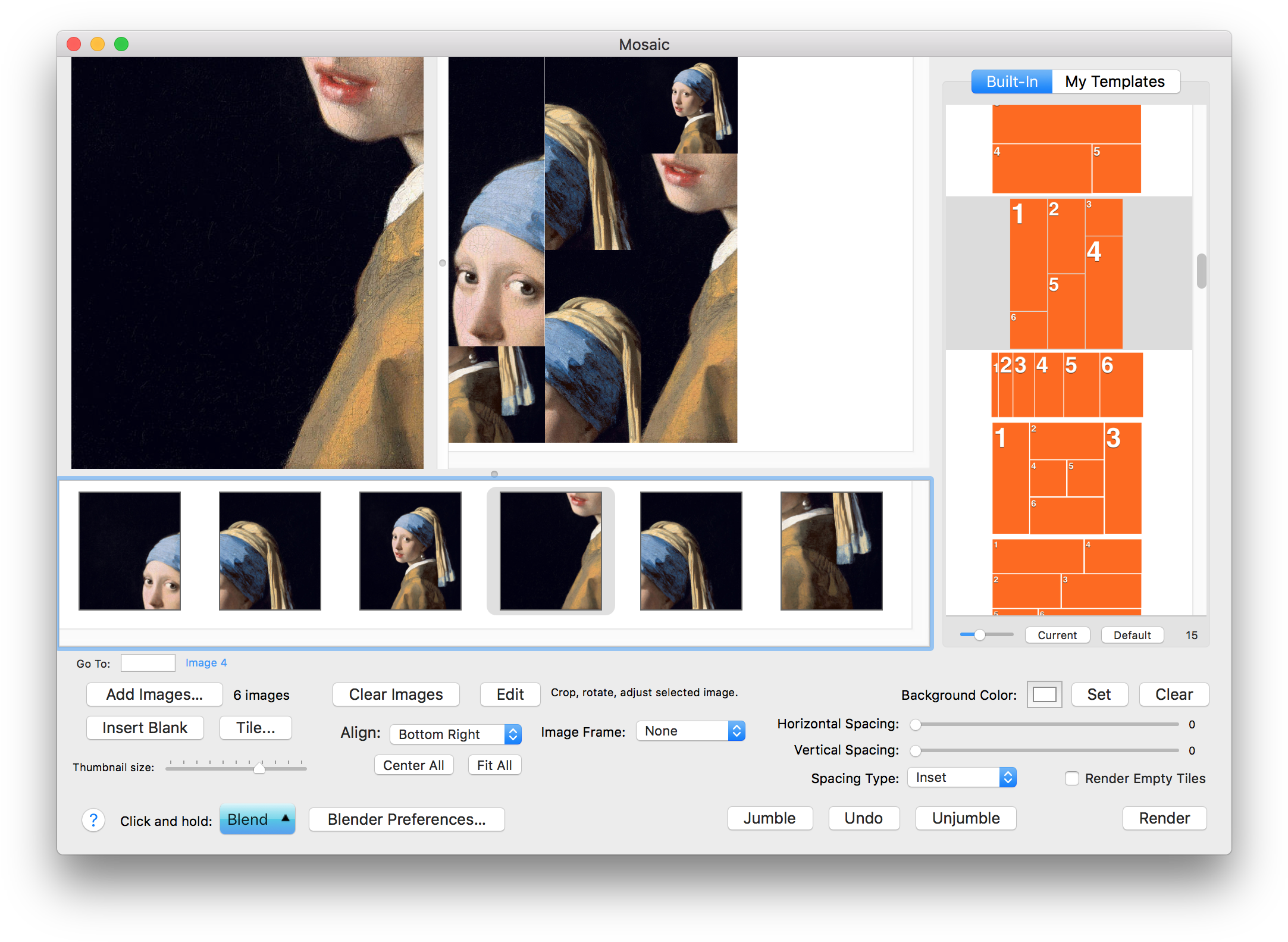Click the splitter handle between preview and mosaic

coord(442,262)
